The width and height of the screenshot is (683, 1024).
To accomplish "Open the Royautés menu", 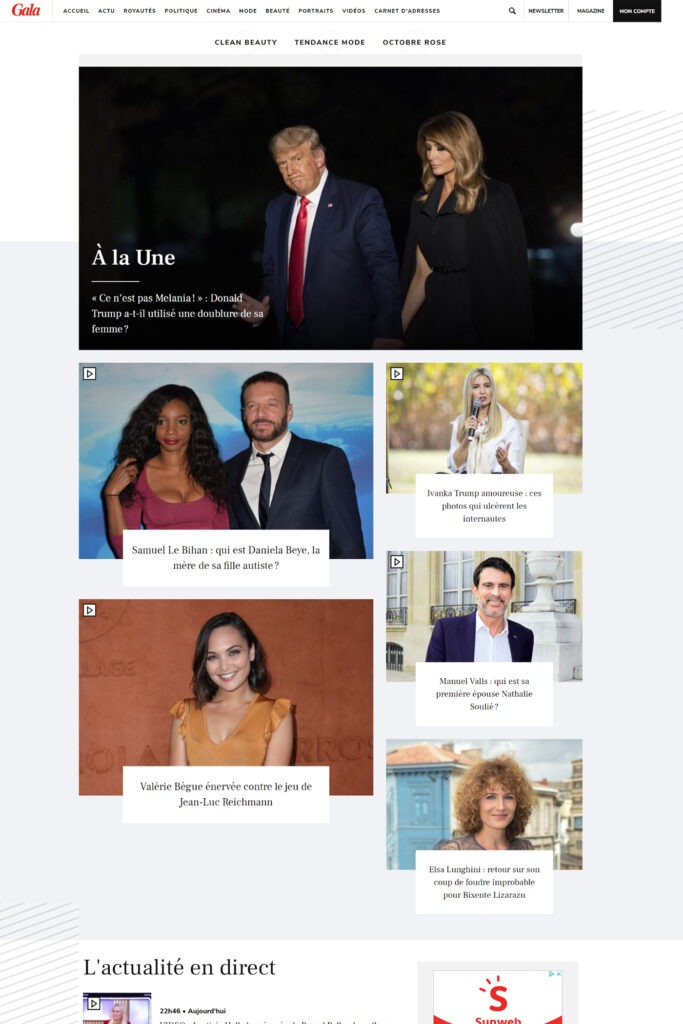I will click(x=140, y=11).
